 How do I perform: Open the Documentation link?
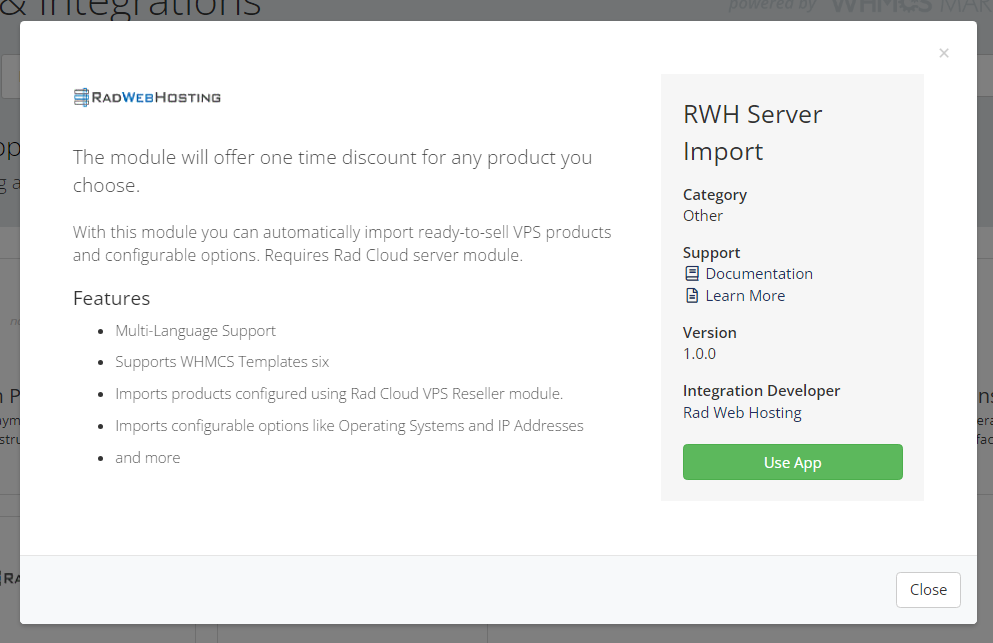click(x=758, y=273)
